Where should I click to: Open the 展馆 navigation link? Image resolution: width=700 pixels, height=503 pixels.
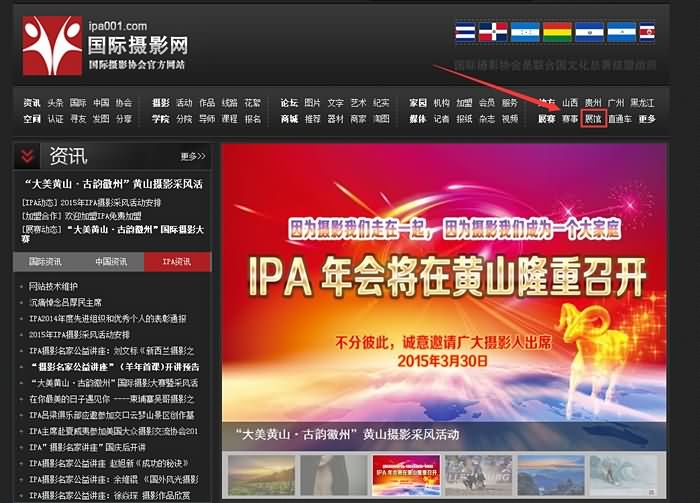(x=593, y=119)
